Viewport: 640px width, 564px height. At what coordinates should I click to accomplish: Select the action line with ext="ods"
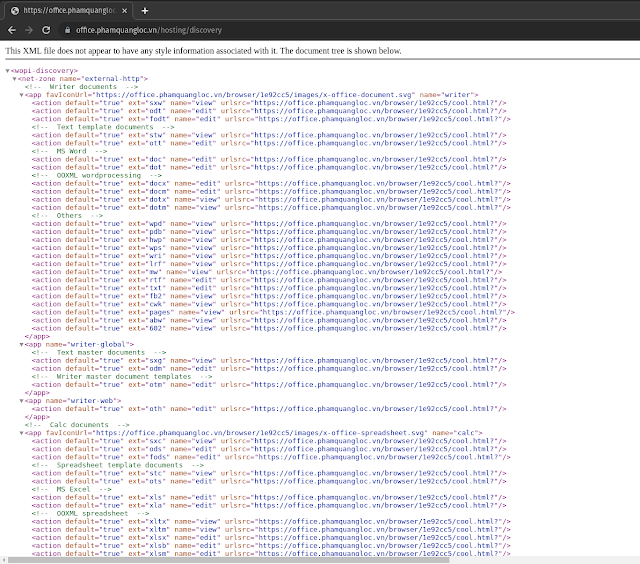tap(269, 449)
